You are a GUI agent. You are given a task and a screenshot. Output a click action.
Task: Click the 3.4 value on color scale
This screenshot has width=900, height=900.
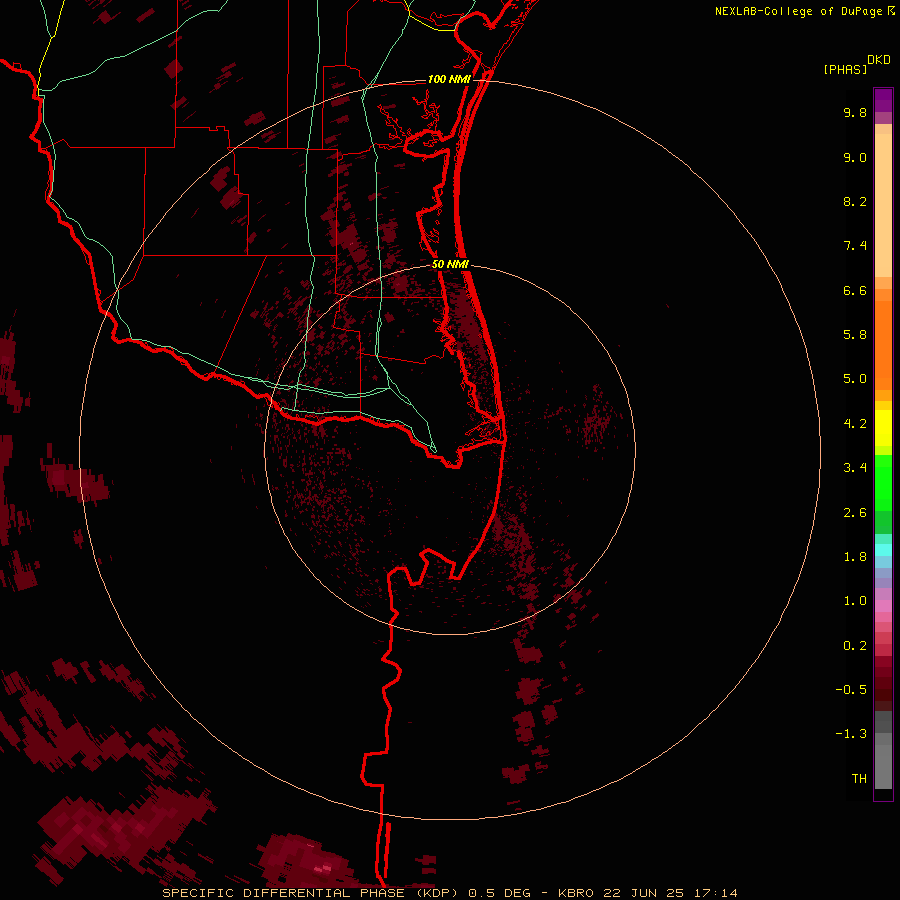click(x=855, y=468)
